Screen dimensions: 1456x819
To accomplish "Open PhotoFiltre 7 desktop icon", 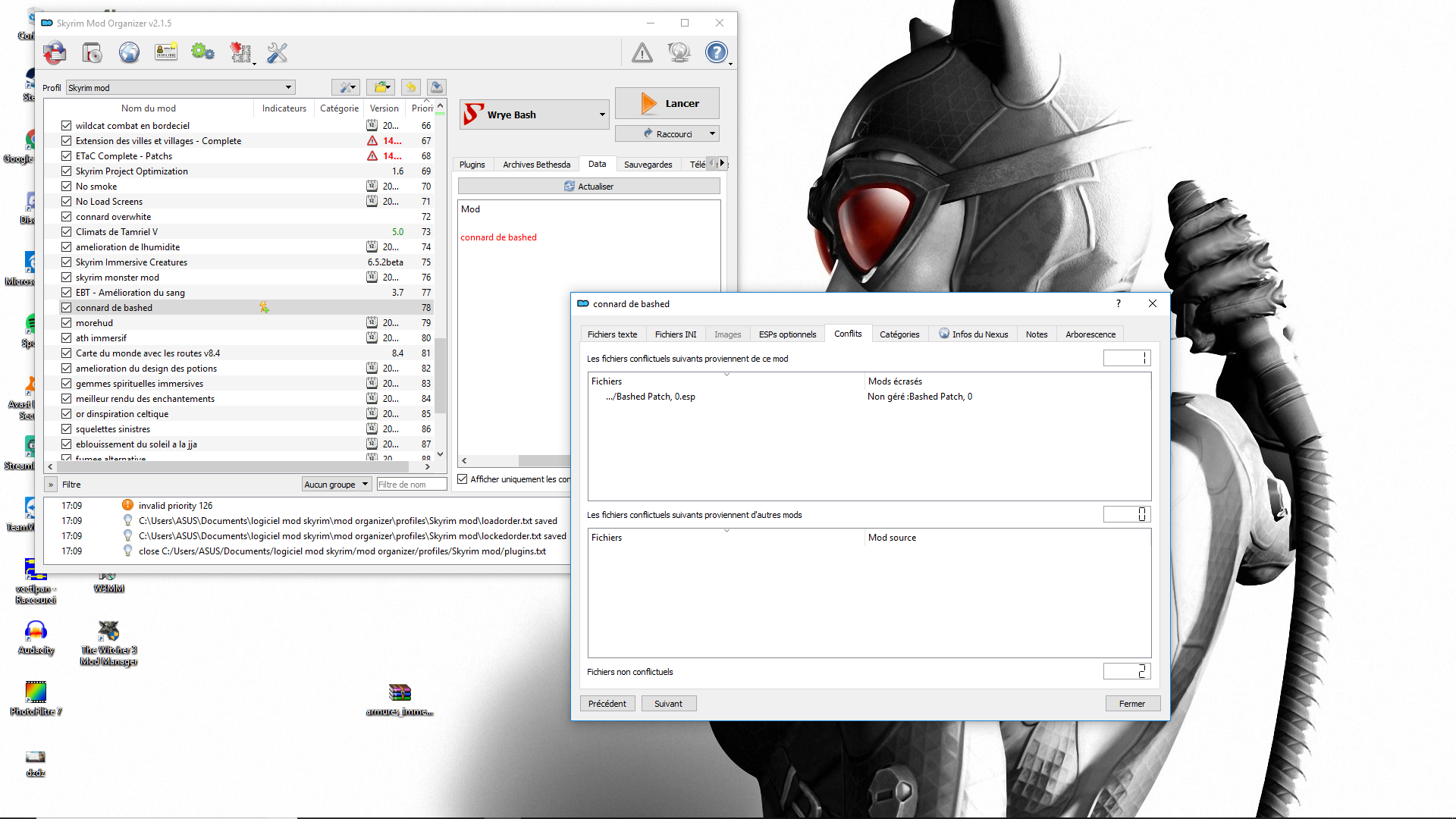I will point(36,698).
